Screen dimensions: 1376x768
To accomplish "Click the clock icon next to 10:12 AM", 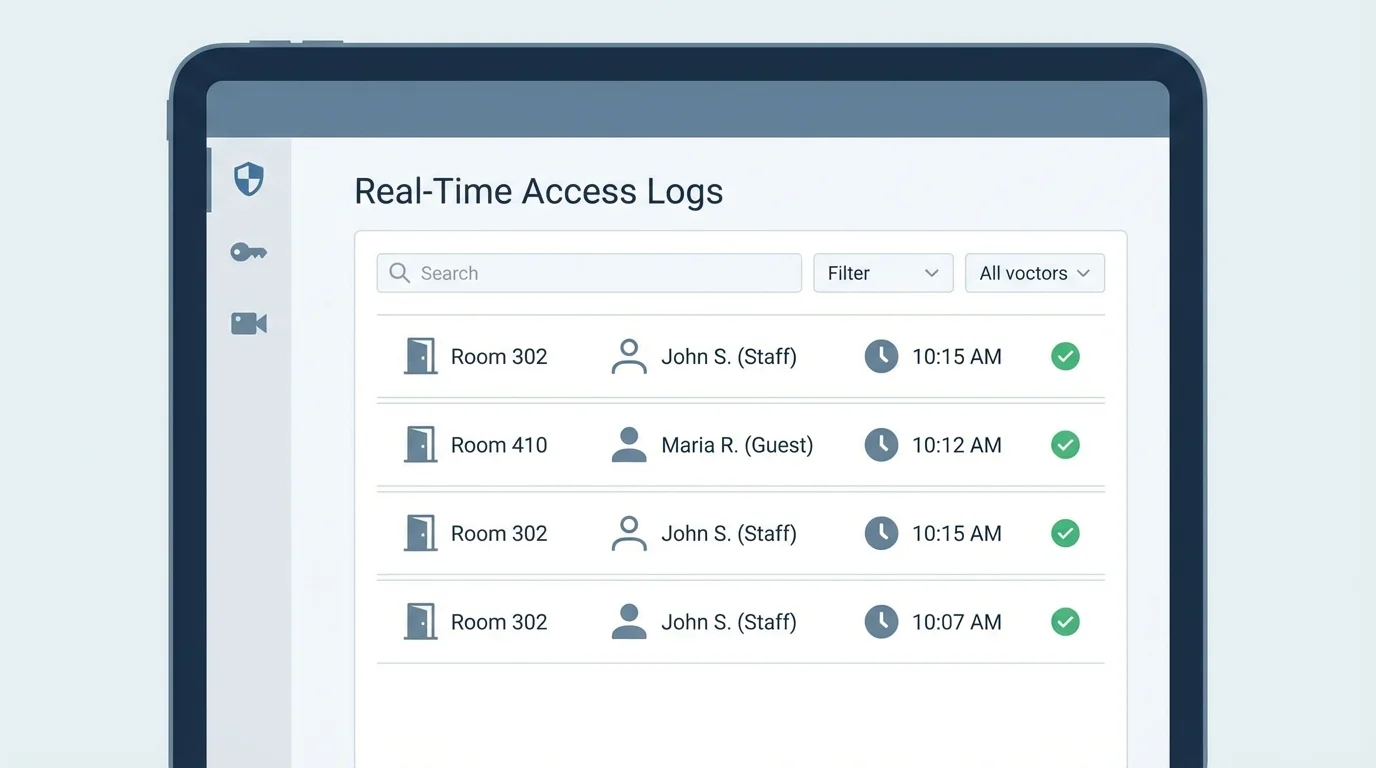I will point(881,444).
